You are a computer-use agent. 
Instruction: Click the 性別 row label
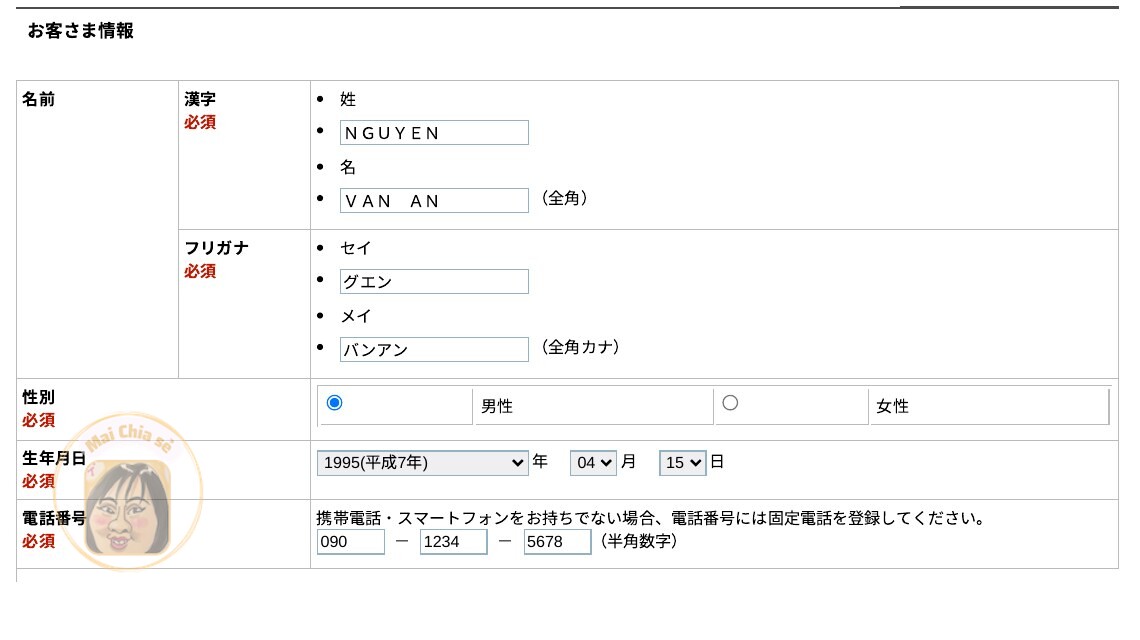pos(39,397)
